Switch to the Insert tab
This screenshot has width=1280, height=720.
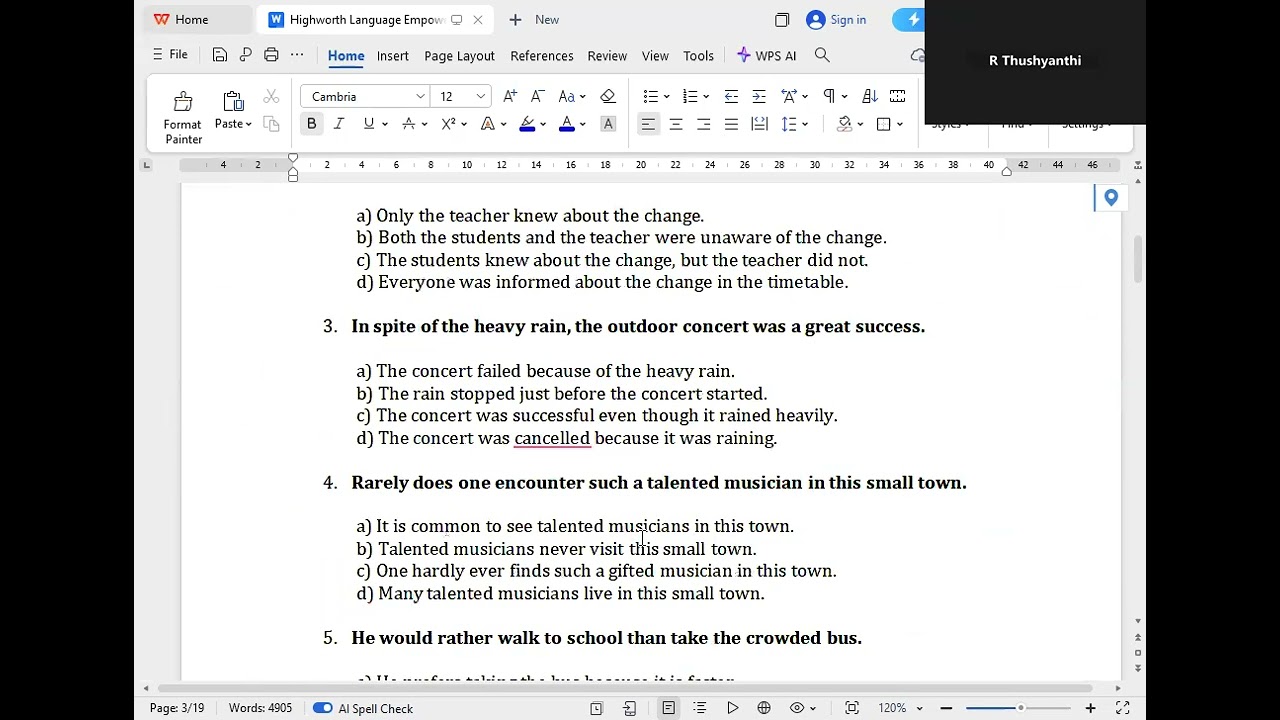pyautogui.click(x=392, y=56)
